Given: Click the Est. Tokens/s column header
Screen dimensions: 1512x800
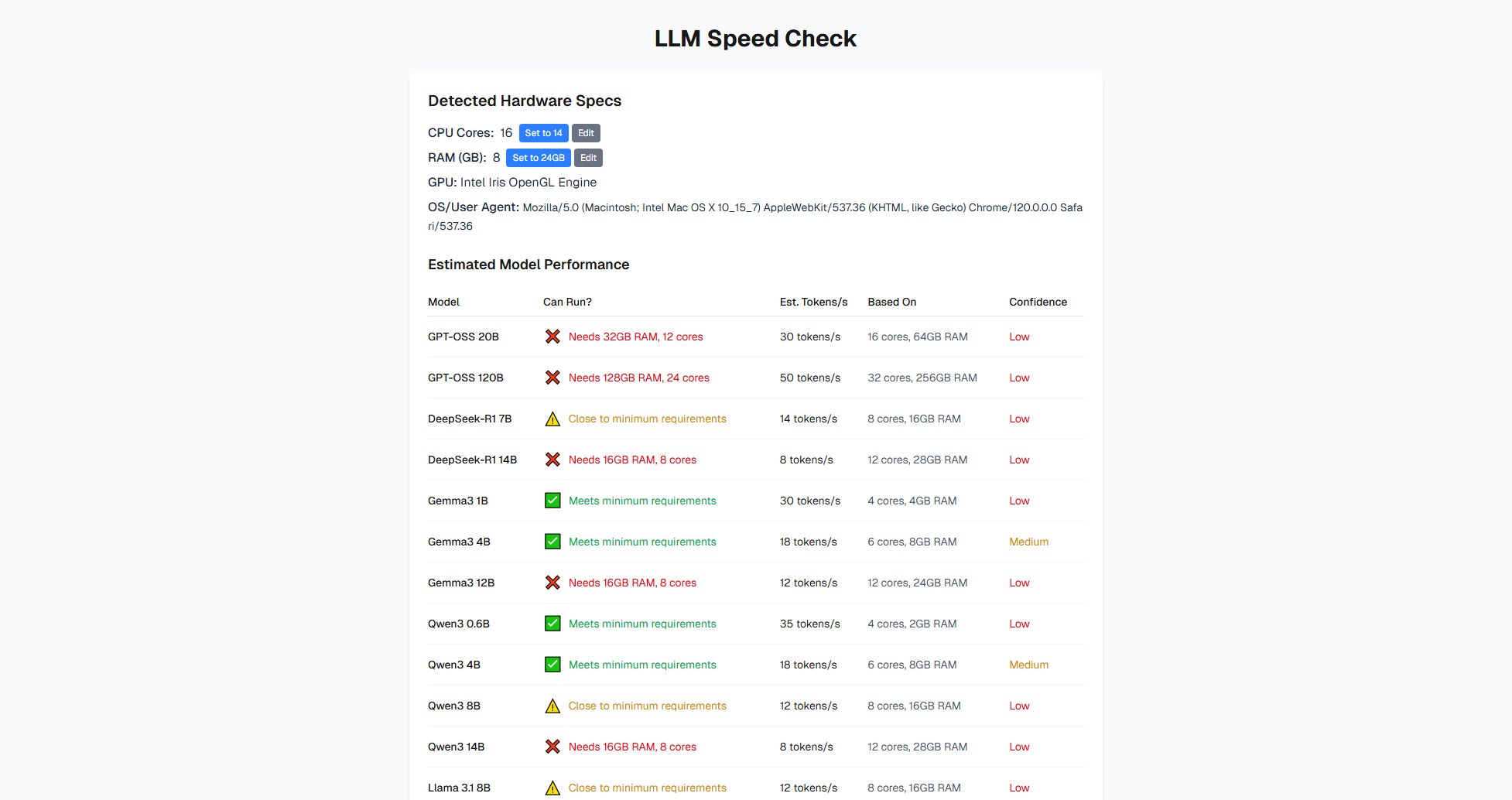Looking at the screenshot, I should click(813, 302).
